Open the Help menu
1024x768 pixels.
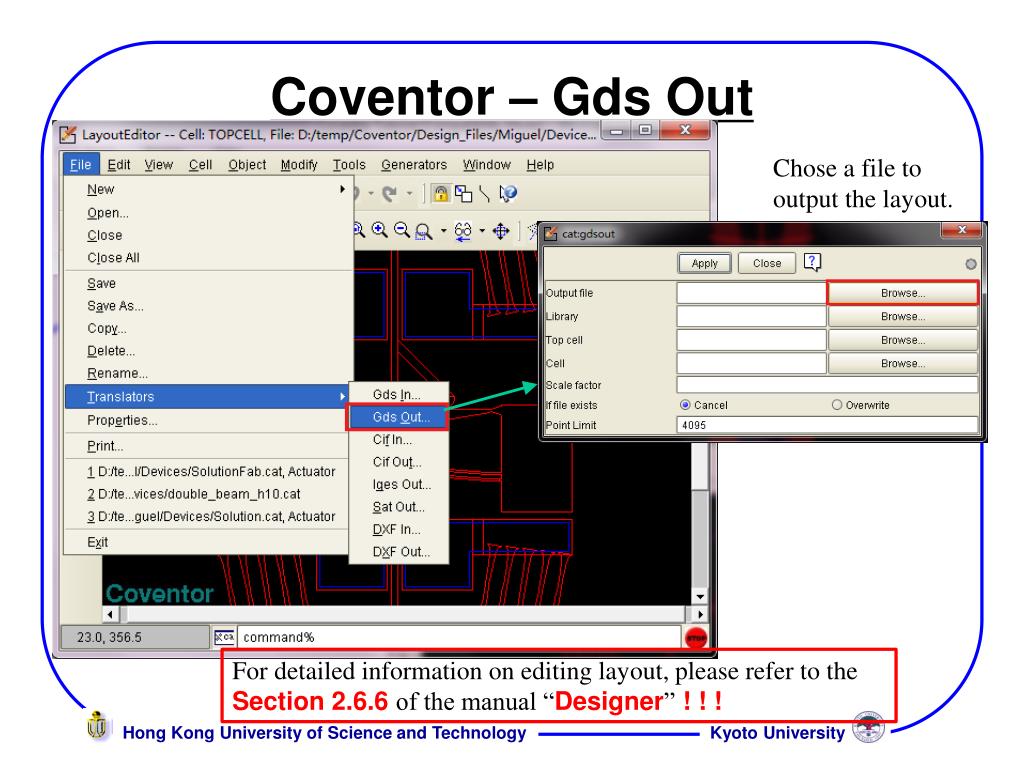(x=540, y=165)
